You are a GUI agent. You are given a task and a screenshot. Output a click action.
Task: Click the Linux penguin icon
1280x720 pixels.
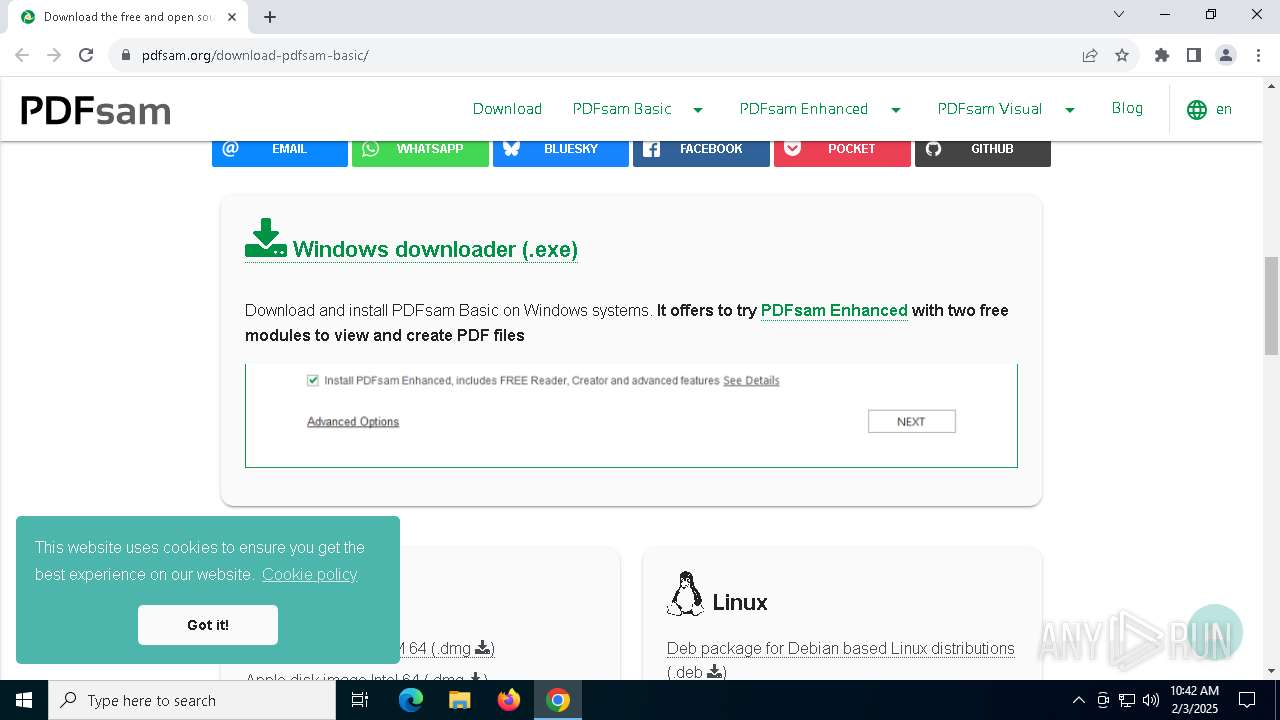[x=685, y=594]
